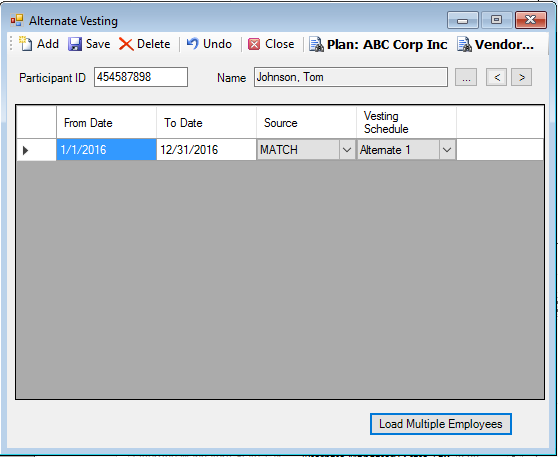
Task: Open the Vendor toolbar item
Action: (x=495, y=44)
